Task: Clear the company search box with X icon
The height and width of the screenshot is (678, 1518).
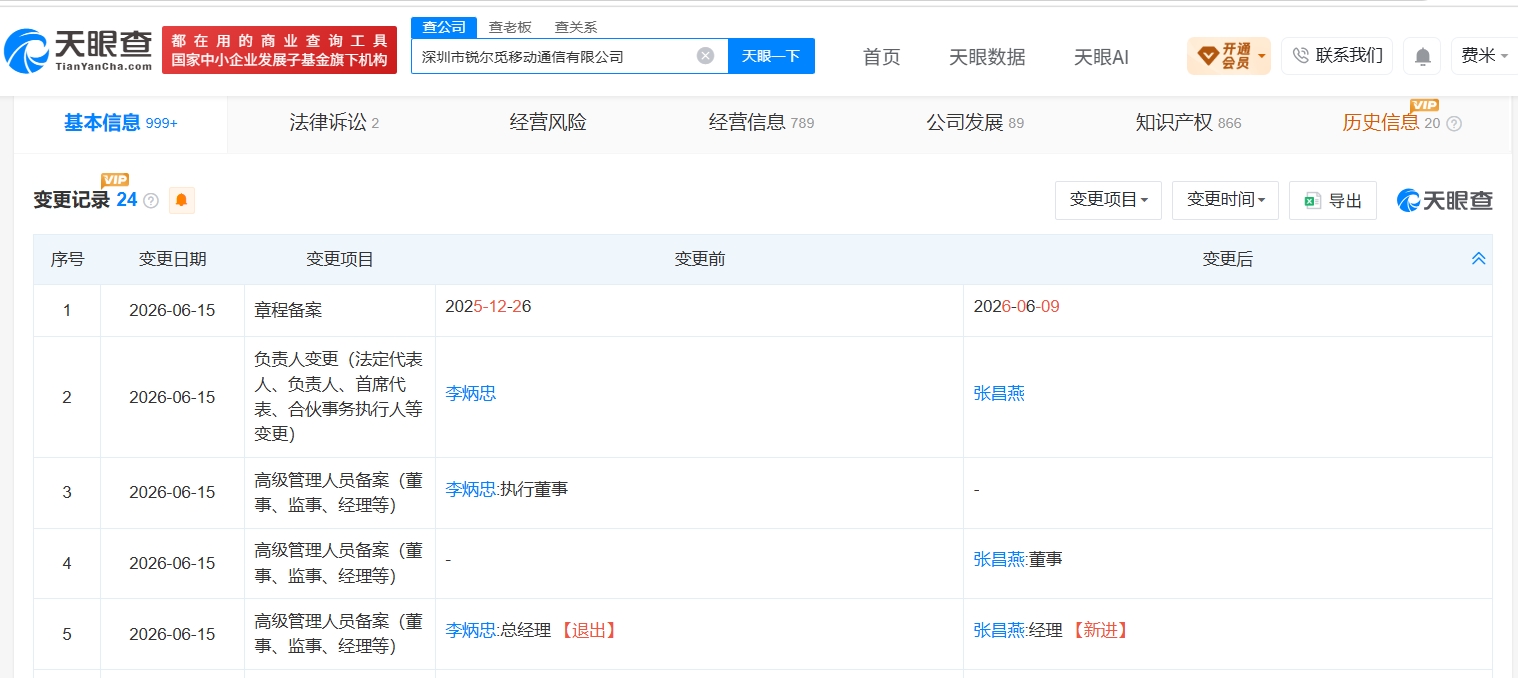Action: pyautogui.click(x=705, y=56)
